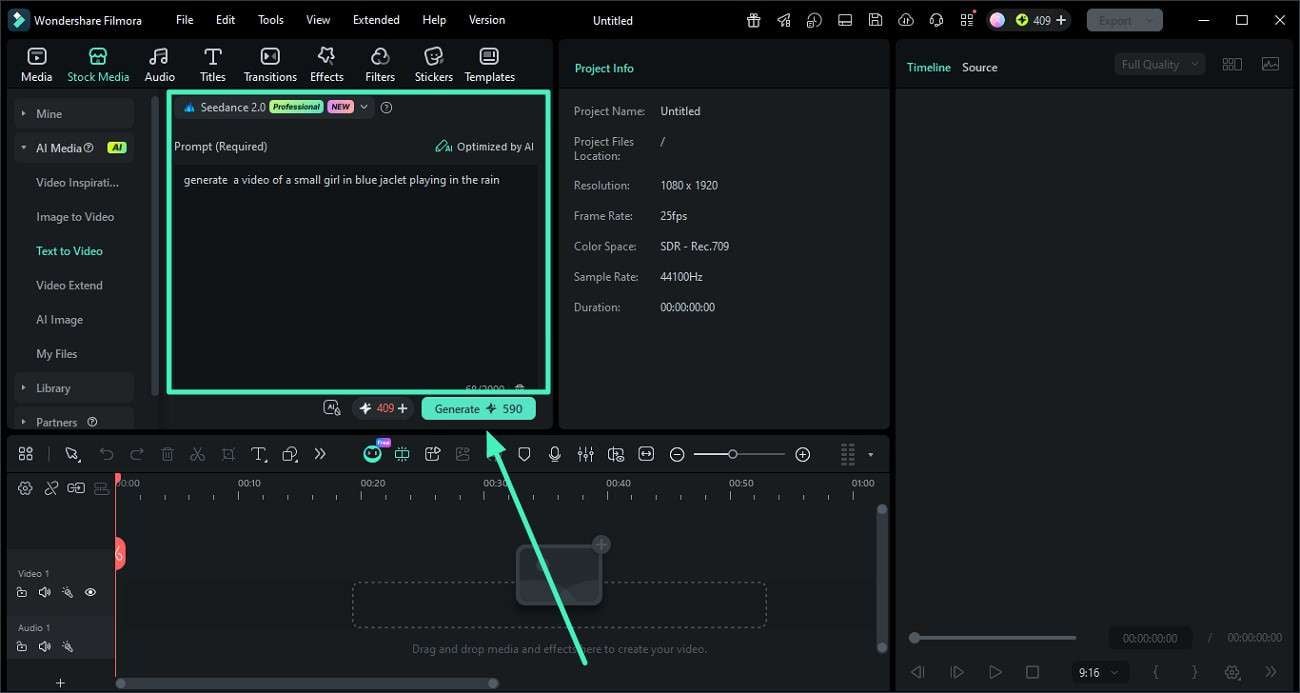Image resolution: width=1300 pixels, height=693 pixels.
Task: Click the save project icon
Action: pyautogui.click(x=875, y=20)
